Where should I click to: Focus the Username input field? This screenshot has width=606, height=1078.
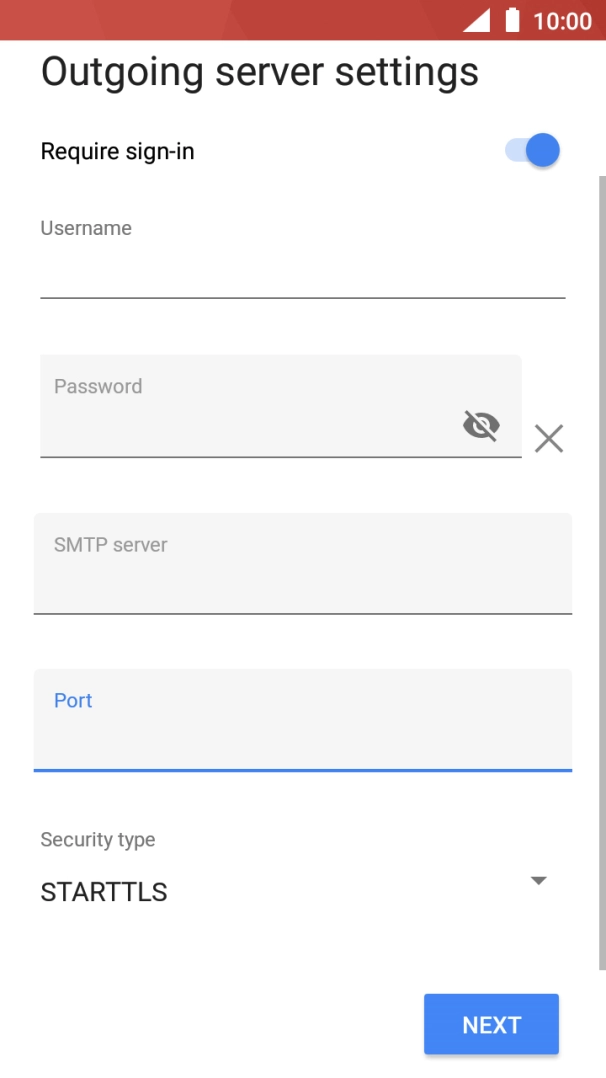[300, 270]
